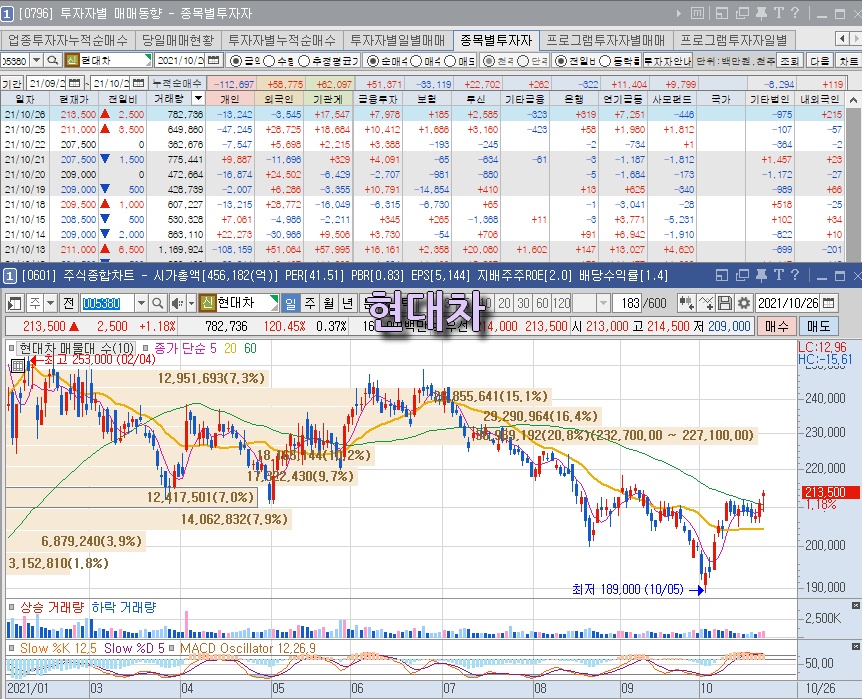Click scroll-up arrow of investor table scrollbar
The width and height of the screenshot is (862, 699).
(x=853, y=100)
